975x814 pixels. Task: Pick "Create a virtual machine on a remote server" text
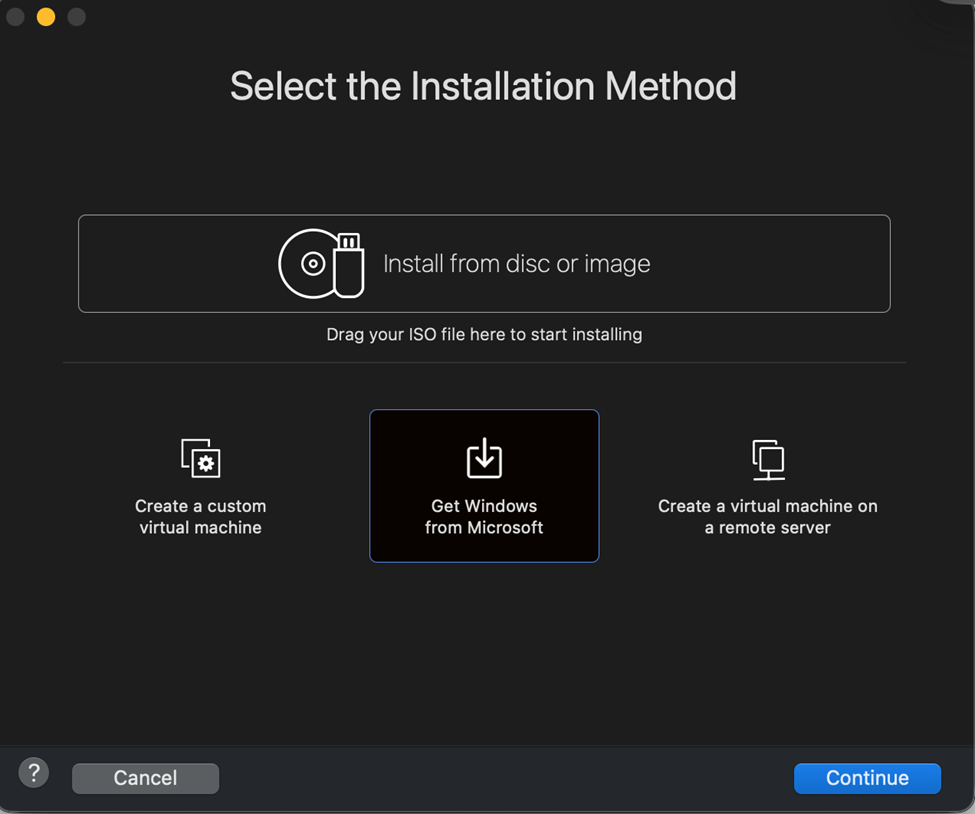tap(768, 517)
